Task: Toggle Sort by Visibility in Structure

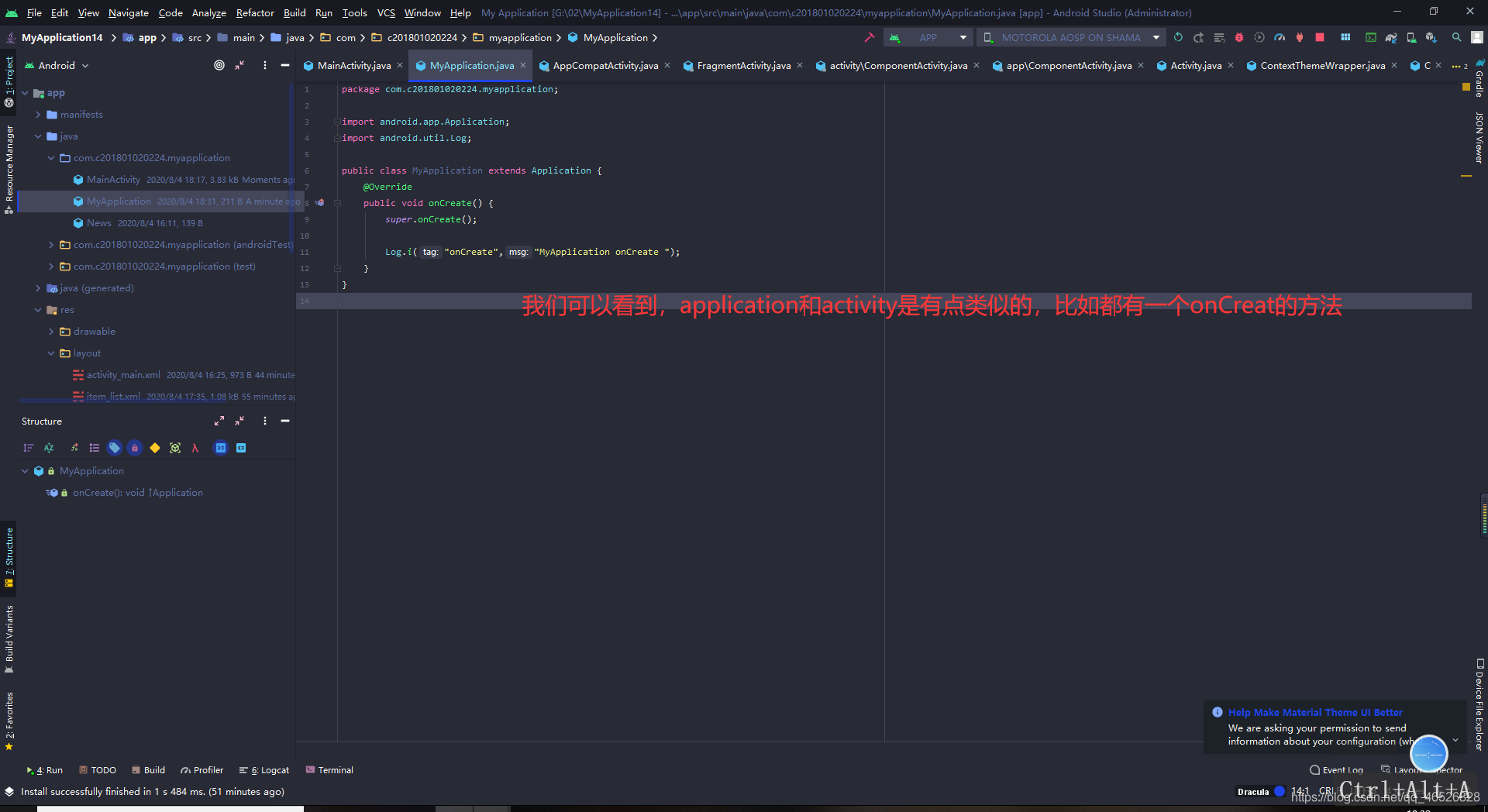Action: (29, 448)
